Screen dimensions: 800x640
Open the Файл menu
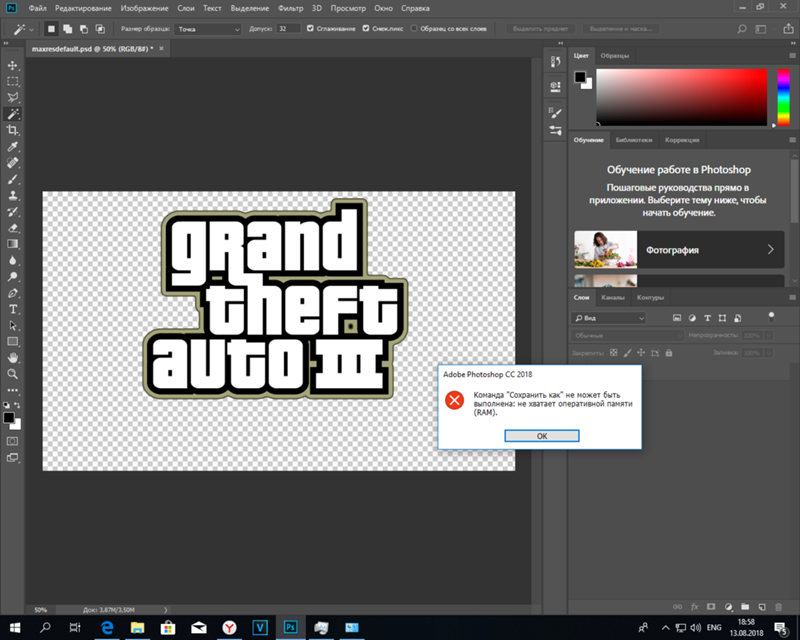[37, 8]
